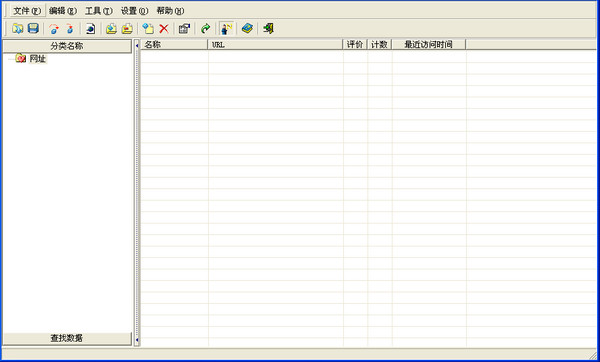Viewport: 600px width, 362px height.
Task: Click the red X delete icon
Action: 164,29
